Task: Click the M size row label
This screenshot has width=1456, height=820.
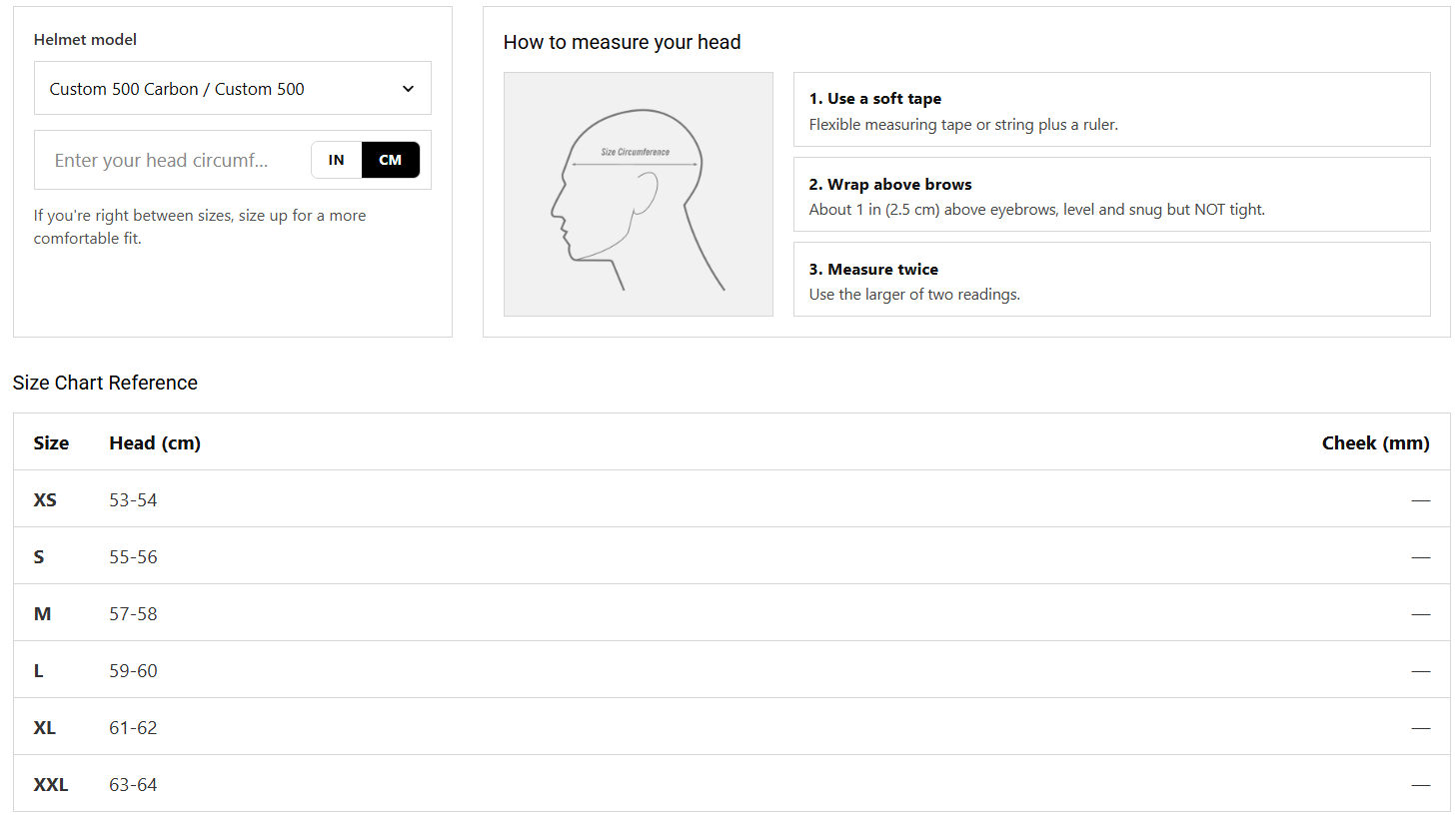Action: (42, 613)
